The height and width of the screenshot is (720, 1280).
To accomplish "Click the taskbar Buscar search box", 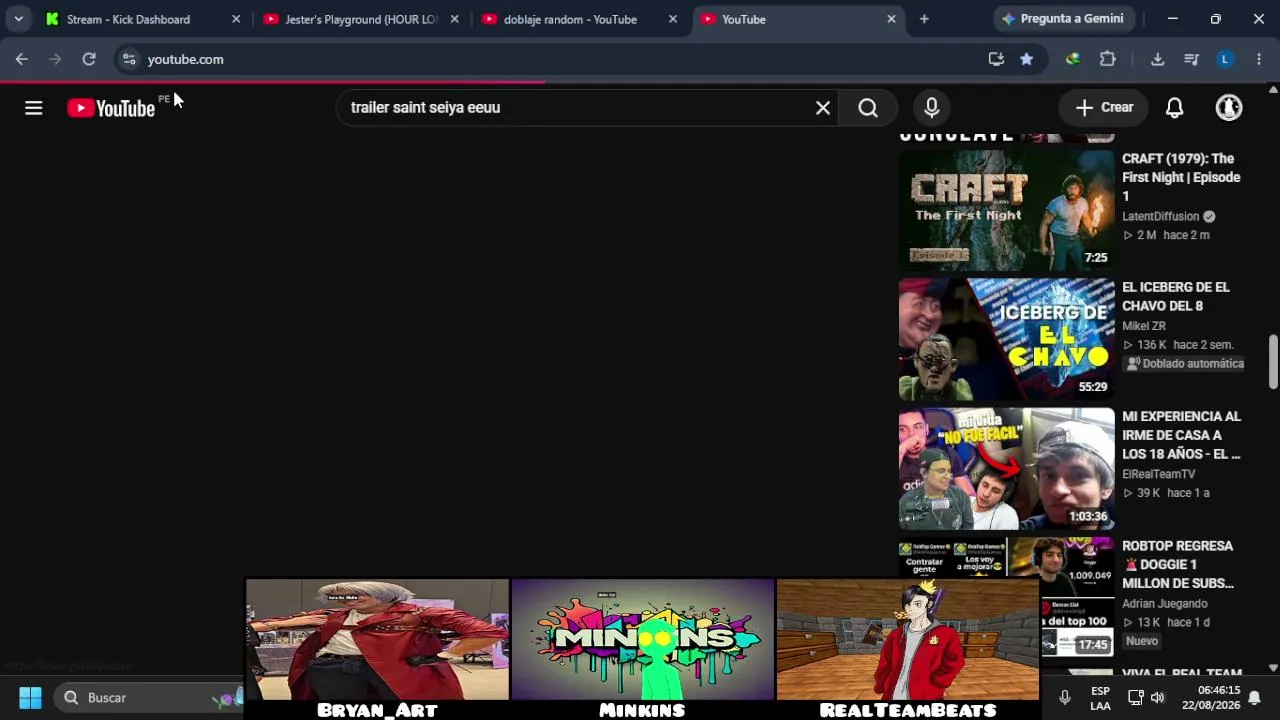I will coord(148,698).
